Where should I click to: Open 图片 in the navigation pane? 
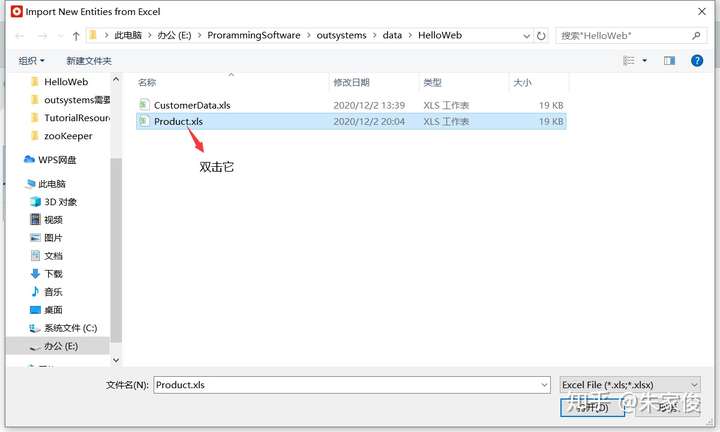click(x=46, y=238)
